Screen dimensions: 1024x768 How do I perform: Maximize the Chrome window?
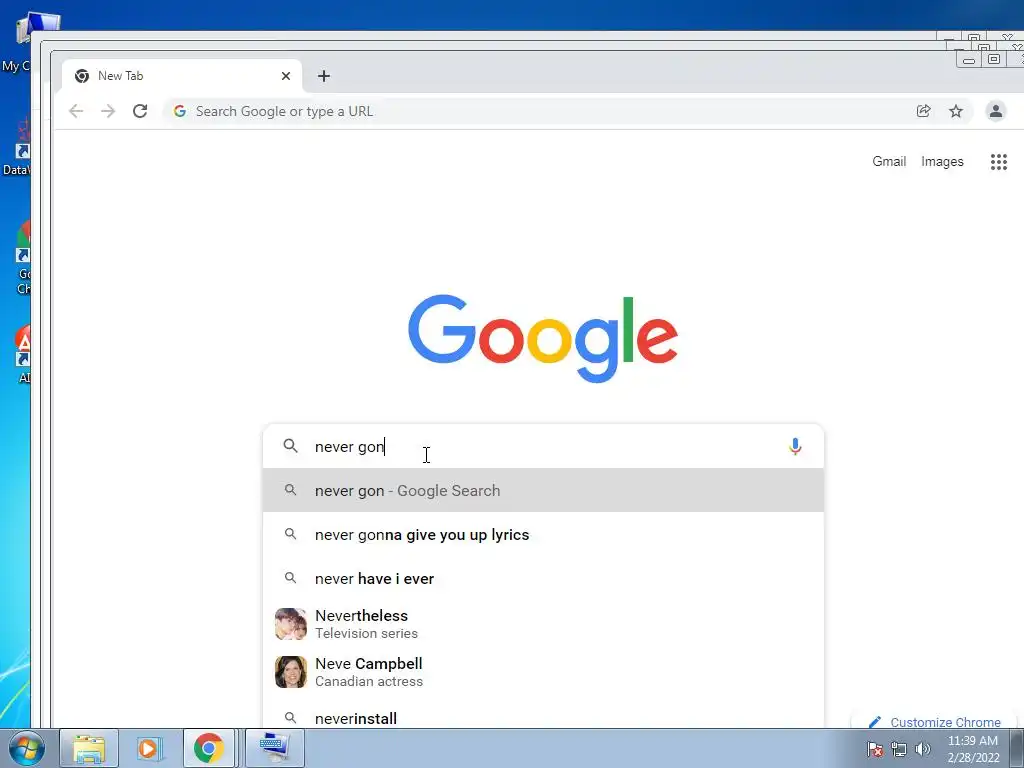click(993, 59)
